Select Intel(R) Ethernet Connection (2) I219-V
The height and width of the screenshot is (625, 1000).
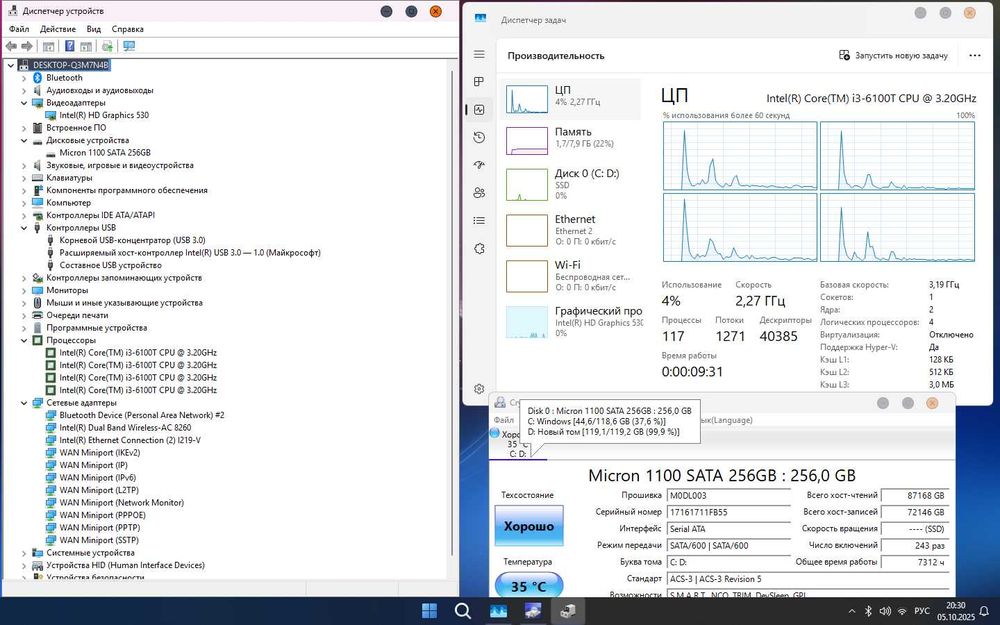click(x=130, y=440)
